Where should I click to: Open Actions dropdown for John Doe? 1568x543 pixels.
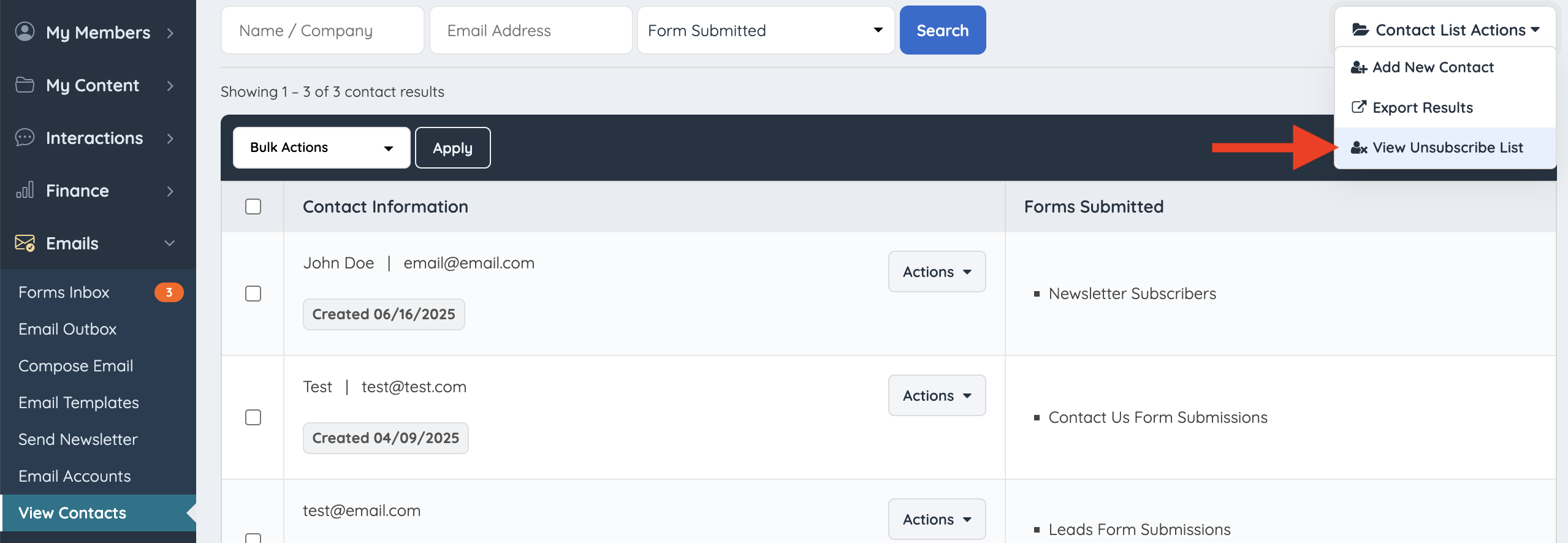click(937, 271)
